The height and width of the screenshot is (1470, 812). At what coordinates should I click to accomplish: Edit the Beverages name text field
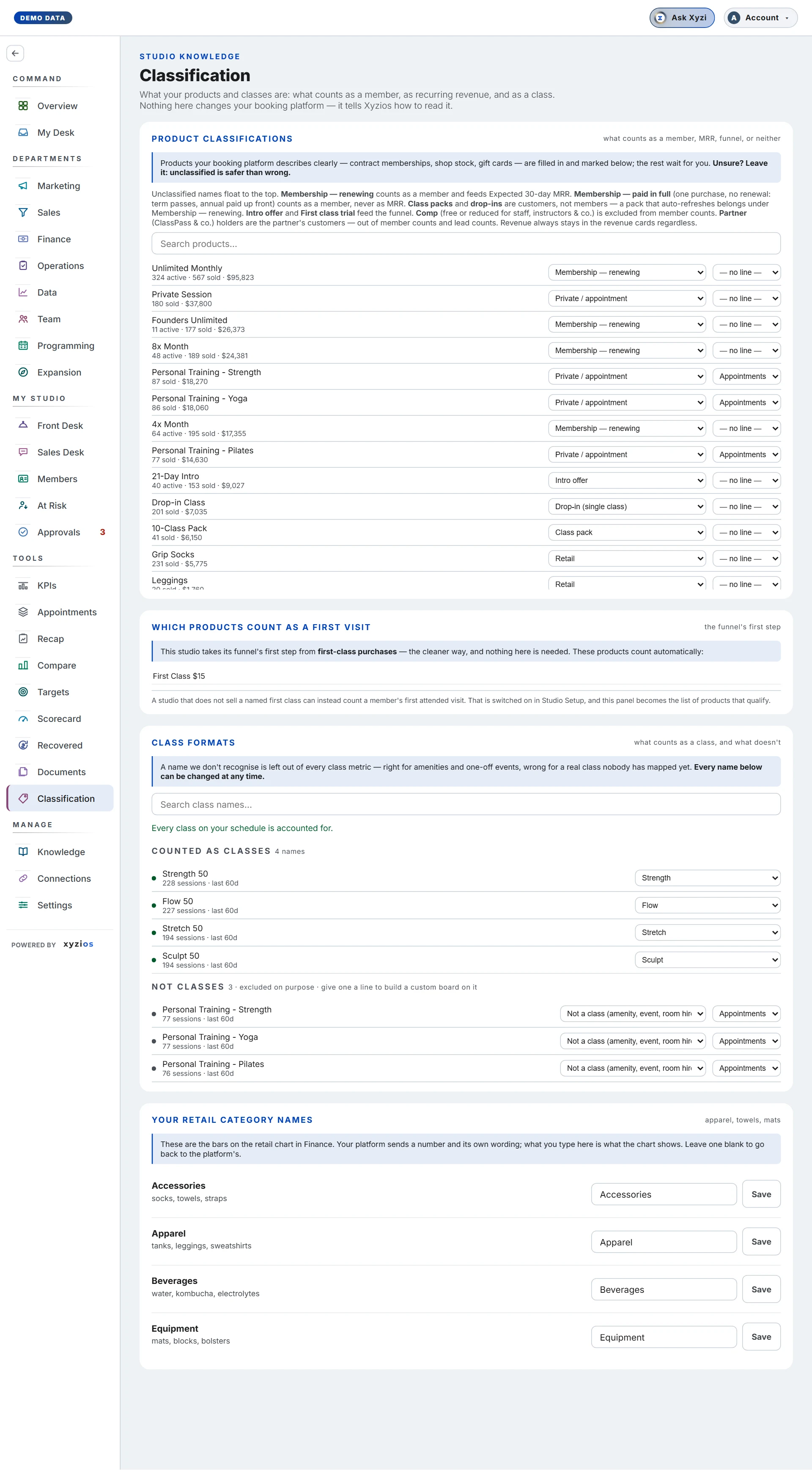tap(664, 1290)
